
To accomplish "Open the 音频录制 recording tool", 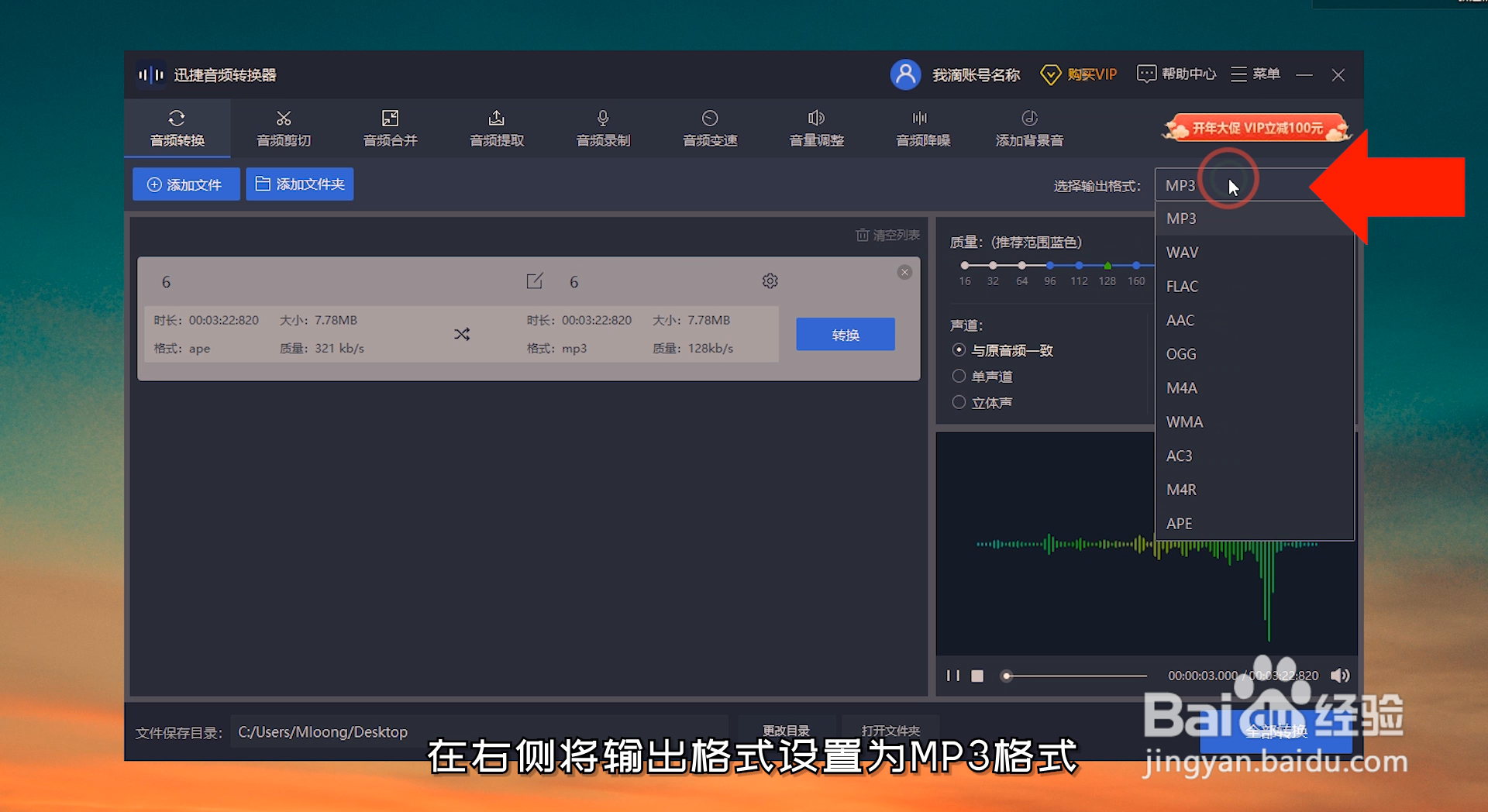I will point(602,128).
